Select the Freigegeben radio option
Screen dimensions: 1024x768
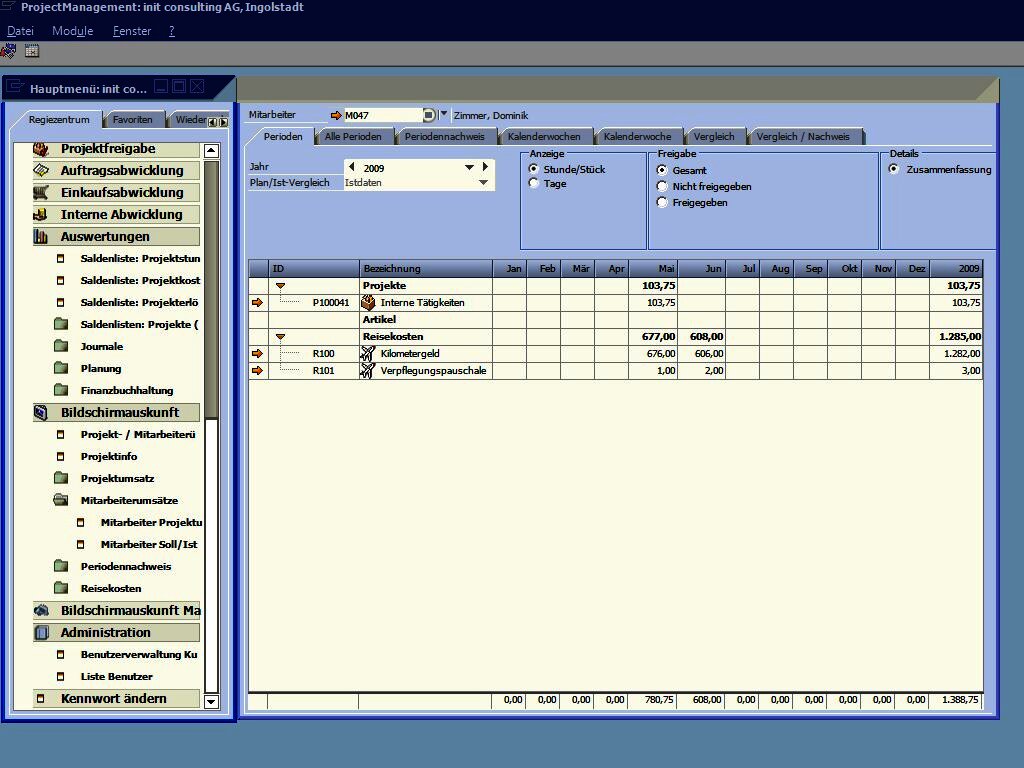pyautogui.click(x=662, y=203)
